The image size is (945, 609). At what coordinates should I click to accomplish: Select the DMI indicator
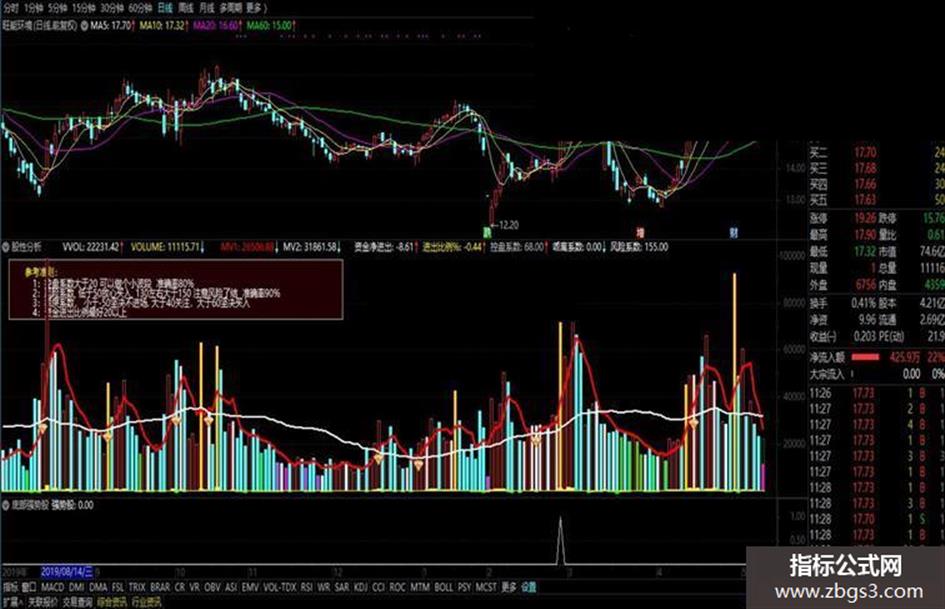(76, 586)
